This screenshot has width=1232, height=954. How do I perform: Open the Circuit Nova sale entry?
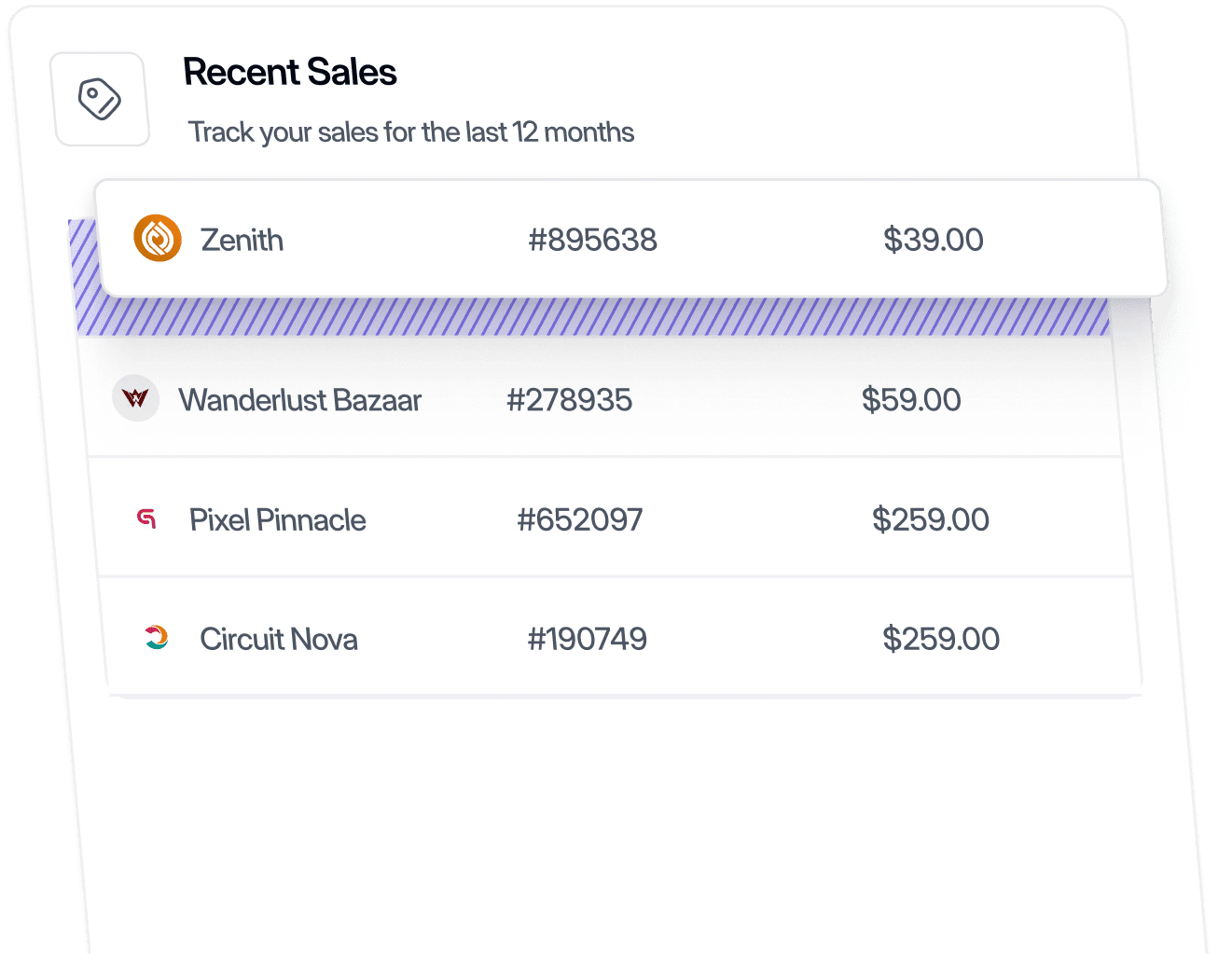tap(278, 639)
